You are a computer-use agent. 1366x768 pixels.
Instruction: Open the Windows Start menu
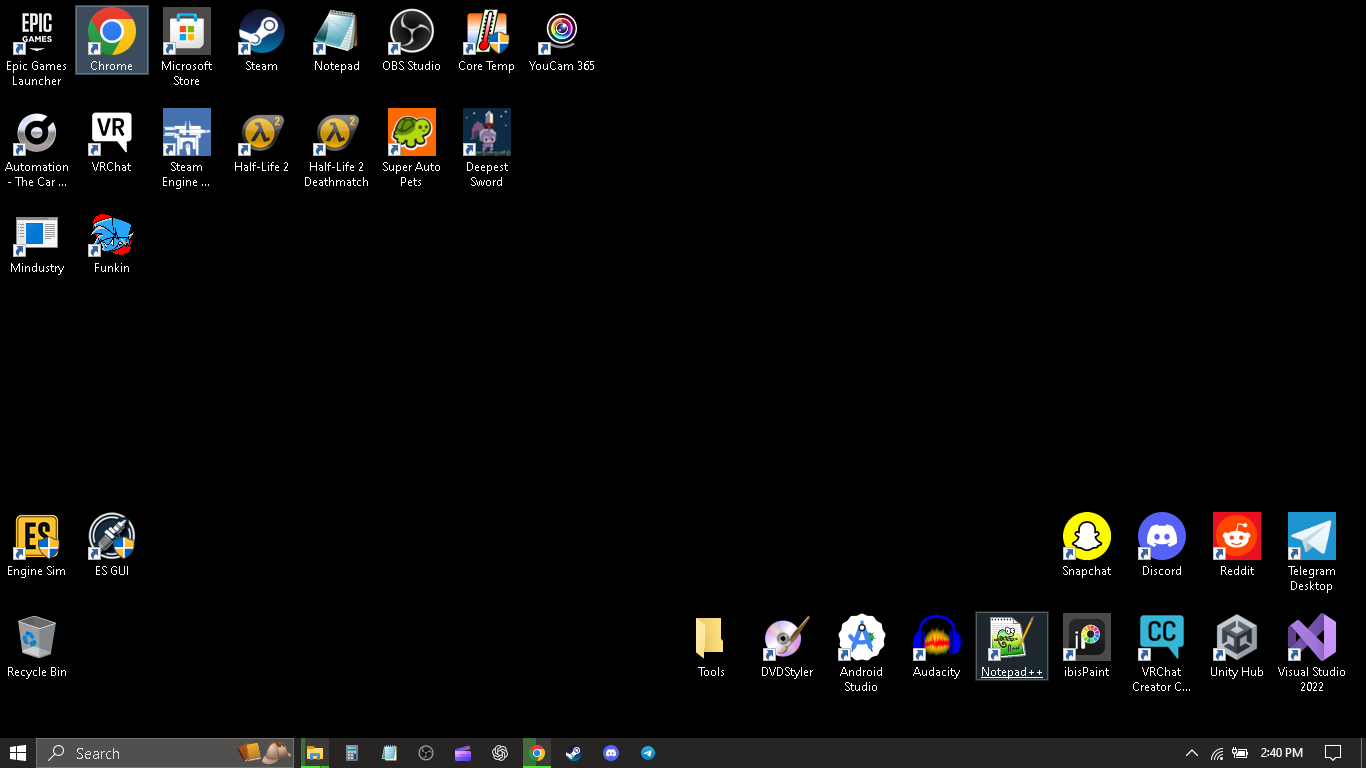(x=18, y=753)
